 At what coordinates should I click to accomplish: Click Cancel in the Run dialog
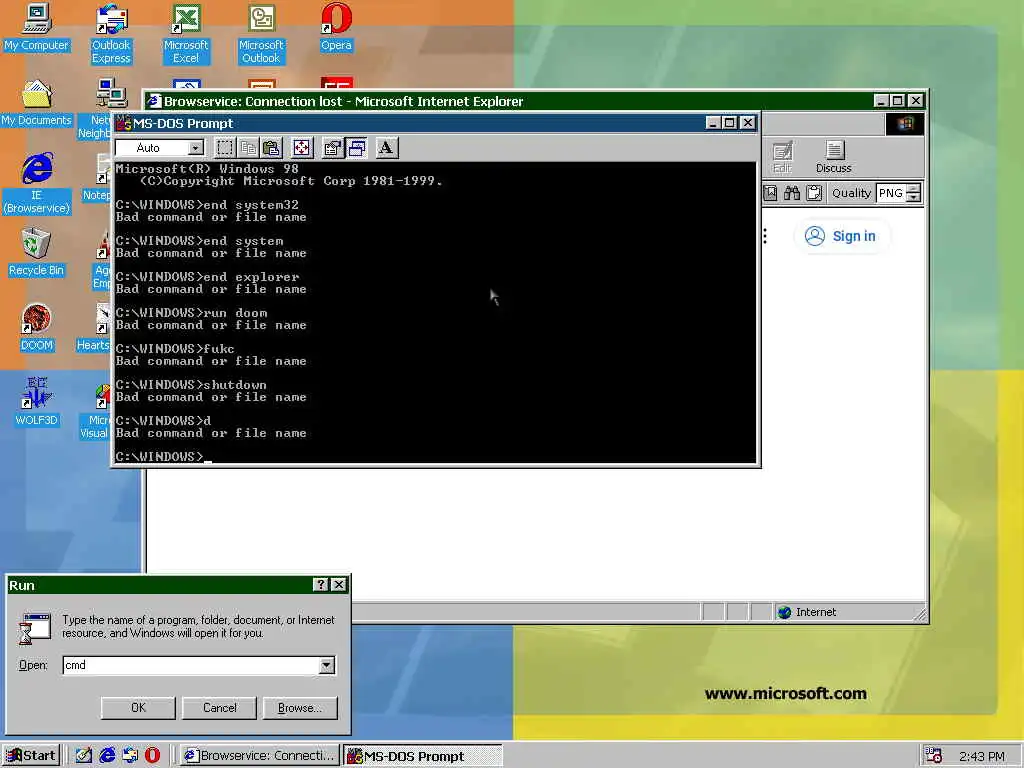point(219,708)
